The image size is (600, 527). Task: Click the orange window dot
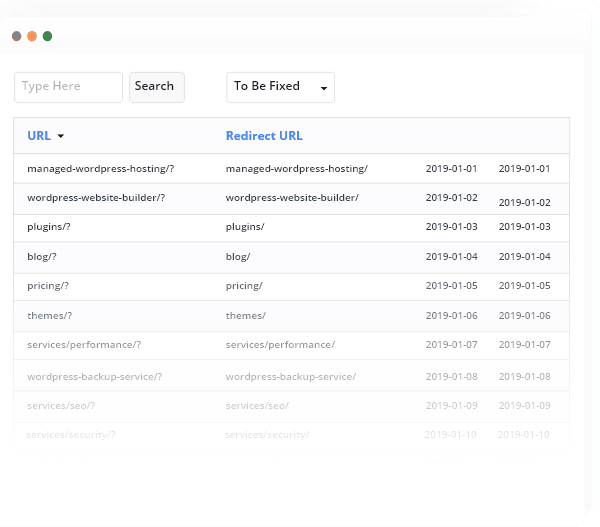(32, 36)
